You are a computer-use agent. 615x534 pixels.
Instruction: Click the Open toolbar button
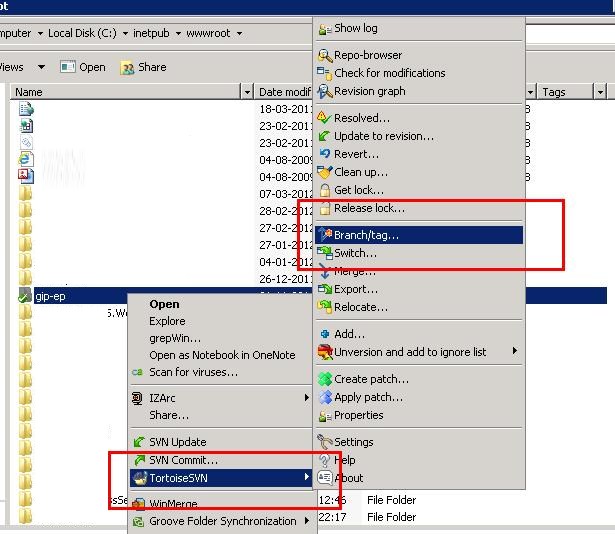tap(83, 67)
